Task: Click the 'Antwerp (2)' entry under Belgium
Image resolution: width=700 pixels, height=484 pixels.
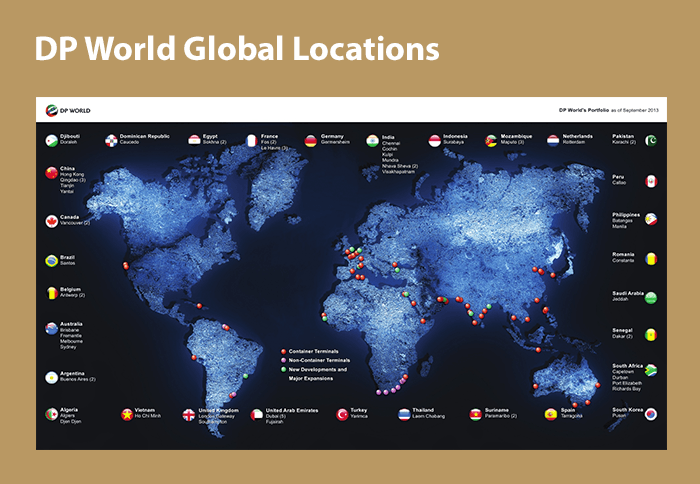Action: (72, 295)
